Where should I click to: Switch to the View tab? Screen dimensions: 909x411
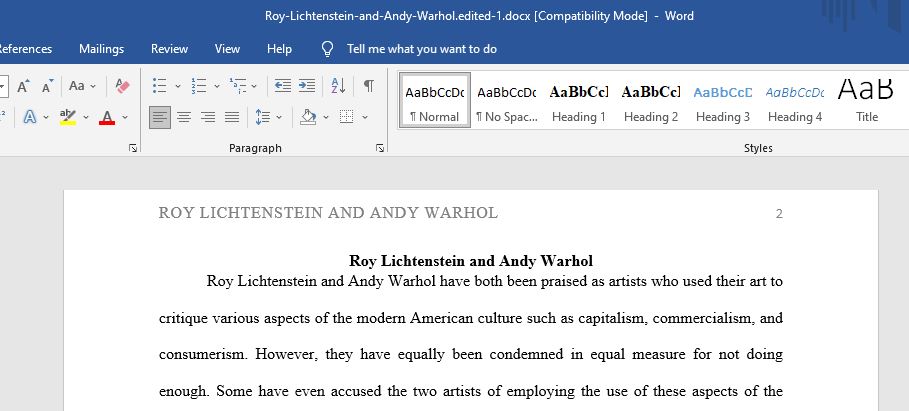click(227, 49)
